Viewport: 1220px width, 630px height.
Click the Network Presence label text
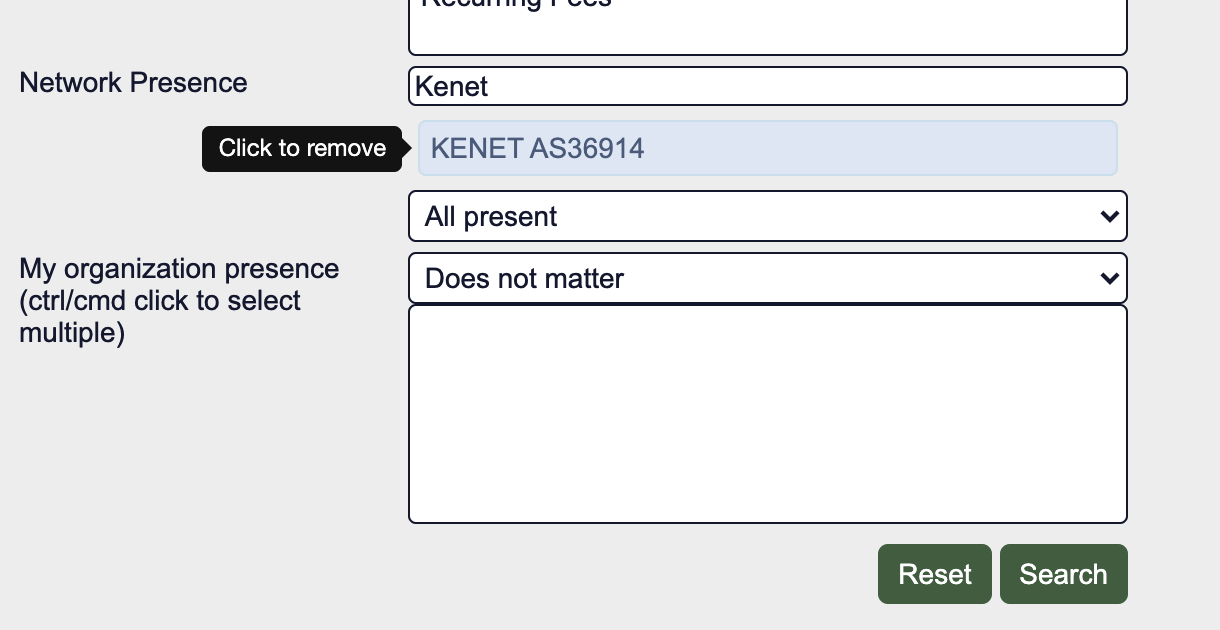pos(133,82)
